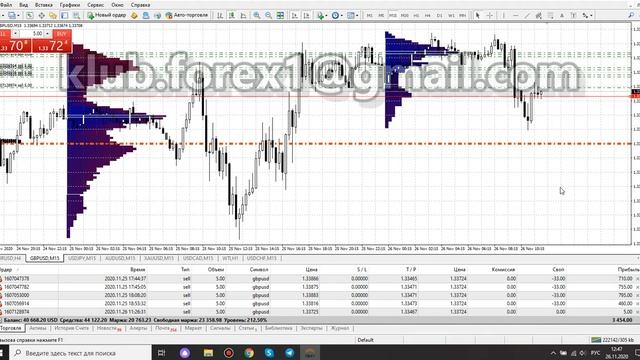The width and height of the screenshot is (640, 360).
Task: Tile chart windows icon
Action: coord(280,15)
